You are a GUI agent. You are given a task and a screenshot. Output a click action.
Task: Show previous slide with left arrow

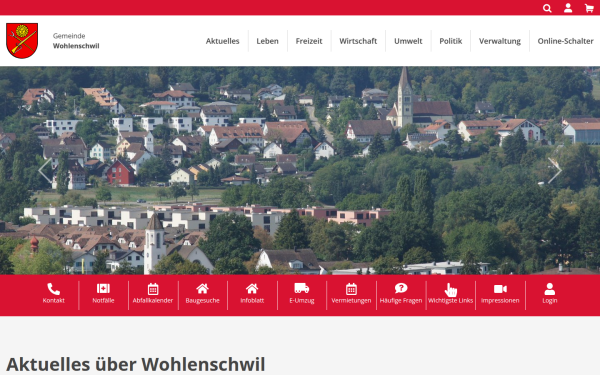[45, 170]
